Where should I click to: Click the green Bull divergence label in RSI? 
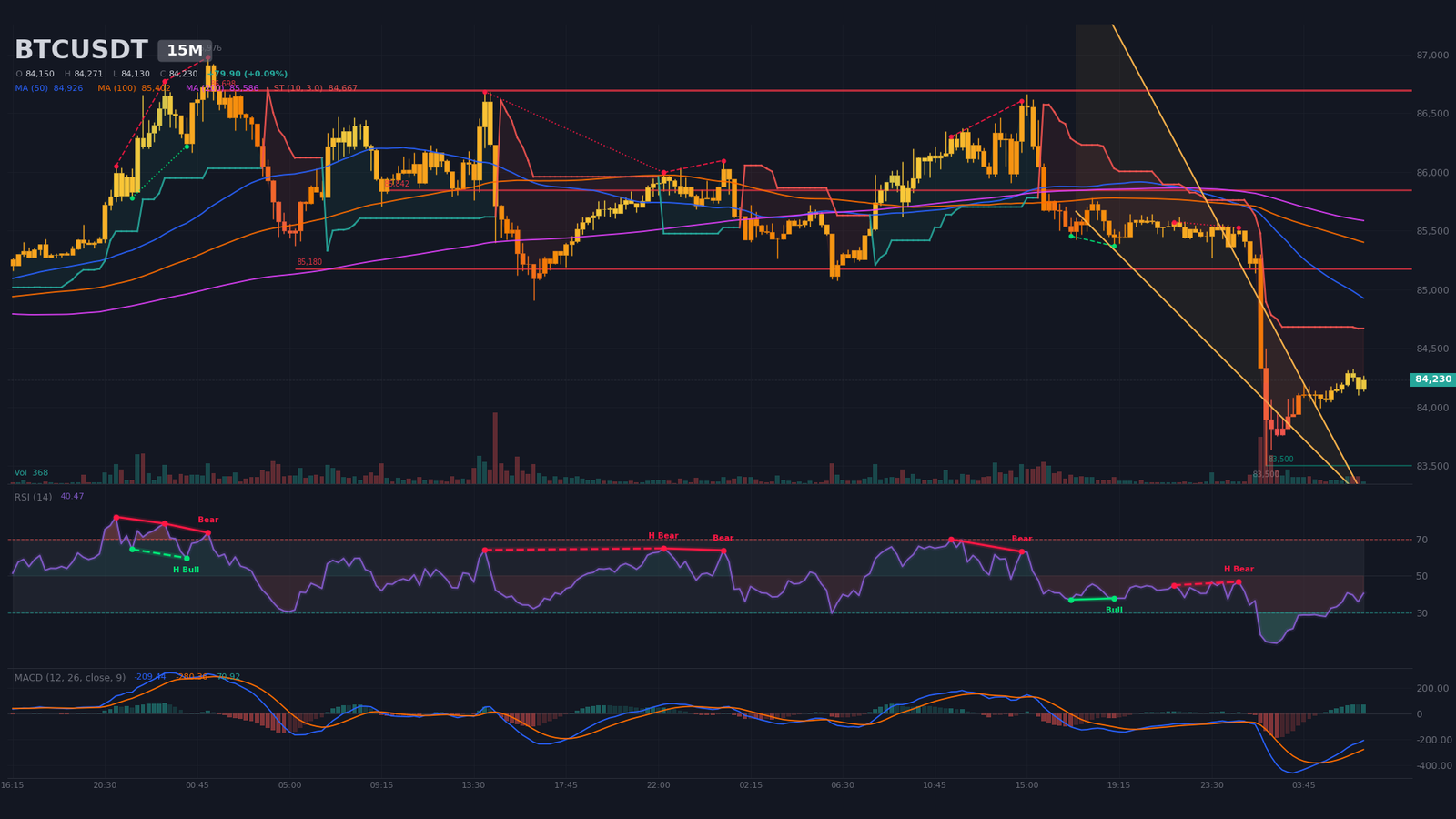[1114, 611]
